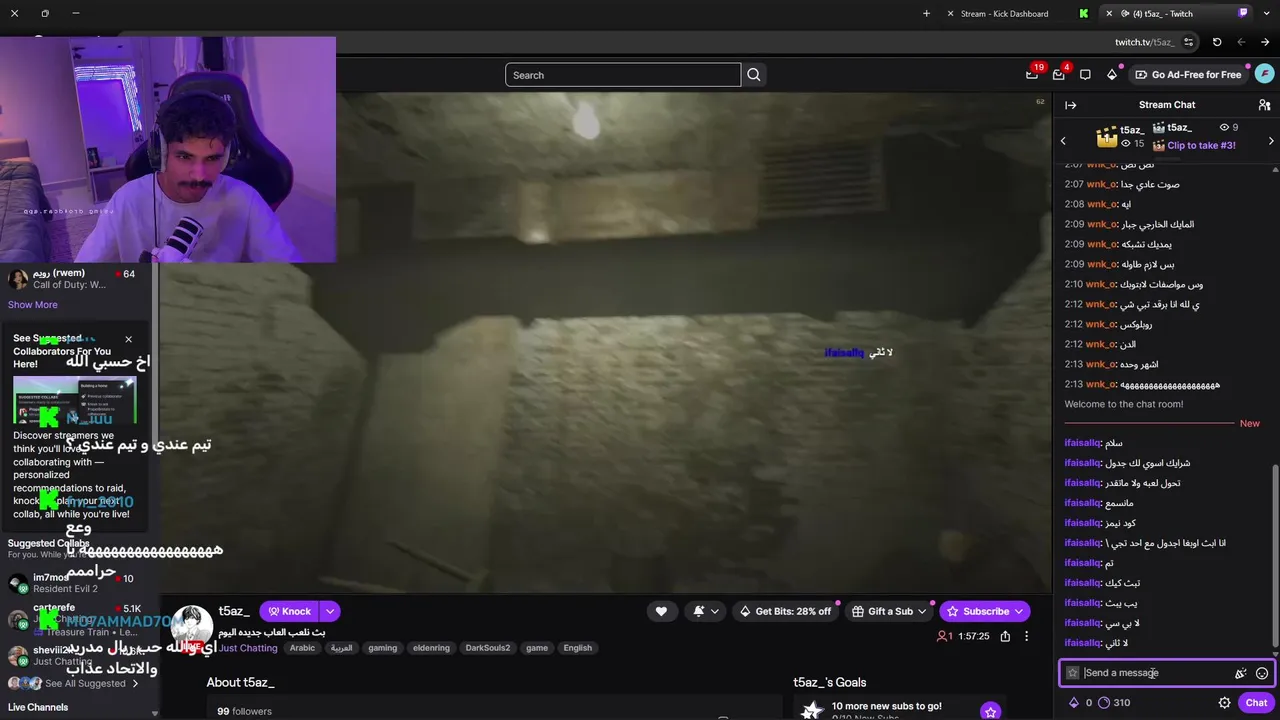Viewport: 1280px width, 720px height.
Task: Show next leaderboard with right chevron
Action: pyautogui.click(x=1271, y=141)
